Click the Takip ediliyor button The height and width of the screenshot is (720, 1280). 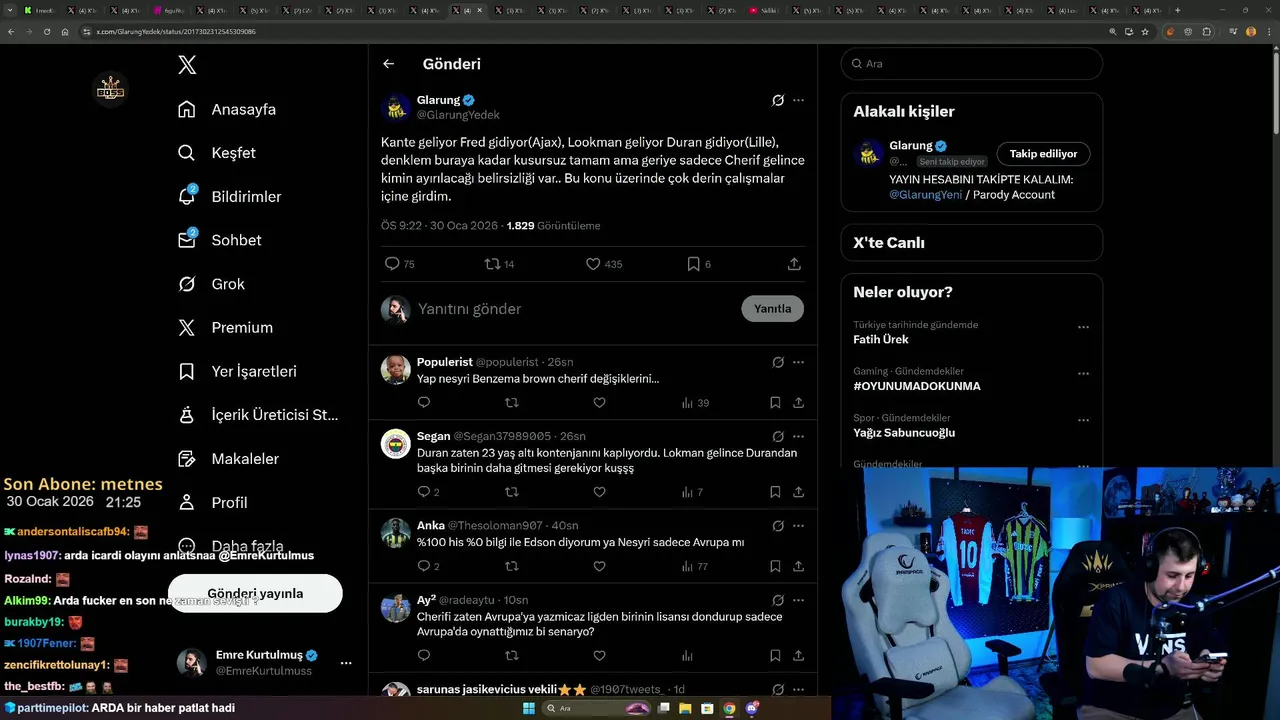(1043, 154)
